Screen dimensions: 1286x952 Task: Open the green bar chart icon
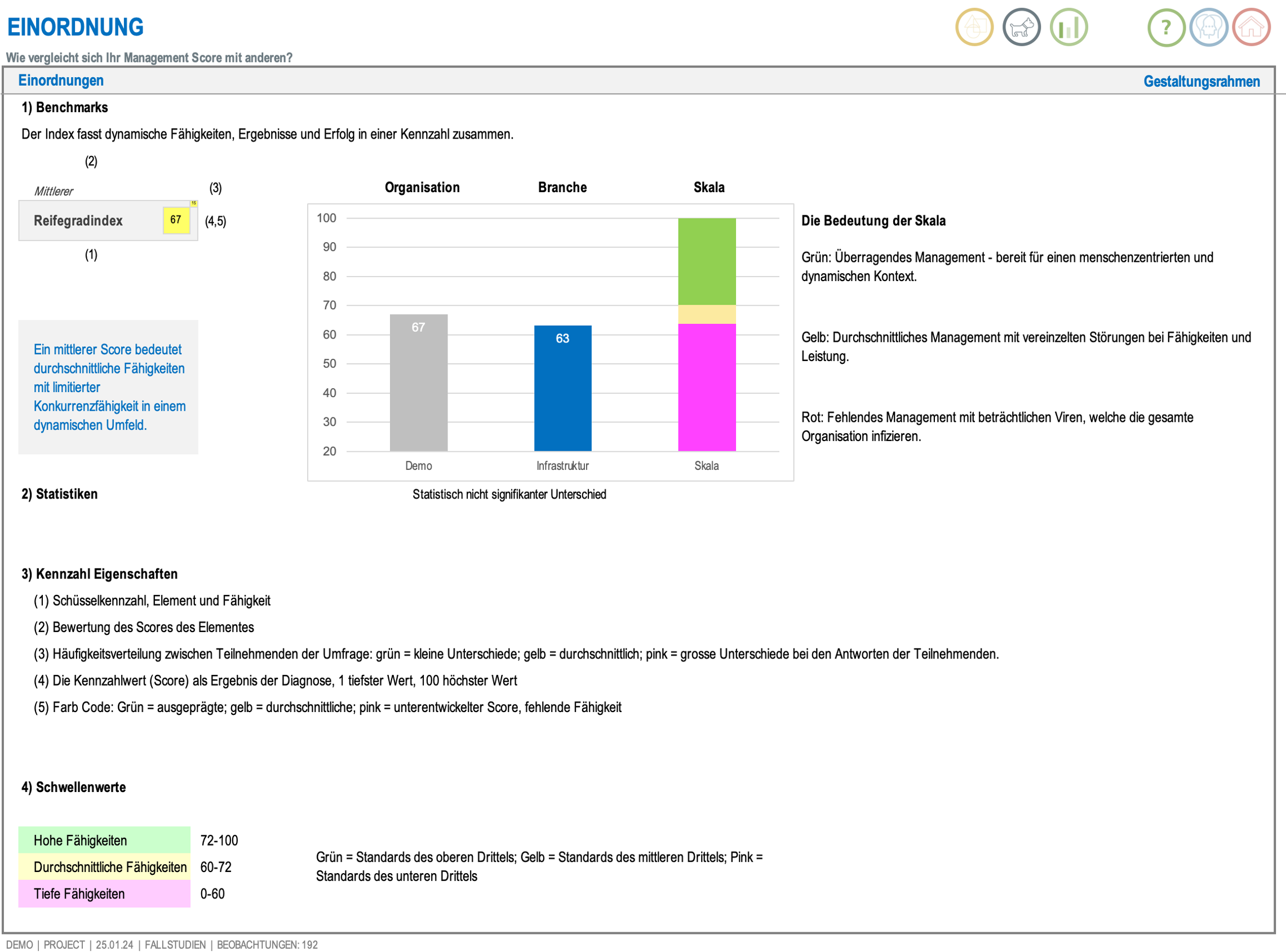pyautogui.click(x=1068, y=27)
